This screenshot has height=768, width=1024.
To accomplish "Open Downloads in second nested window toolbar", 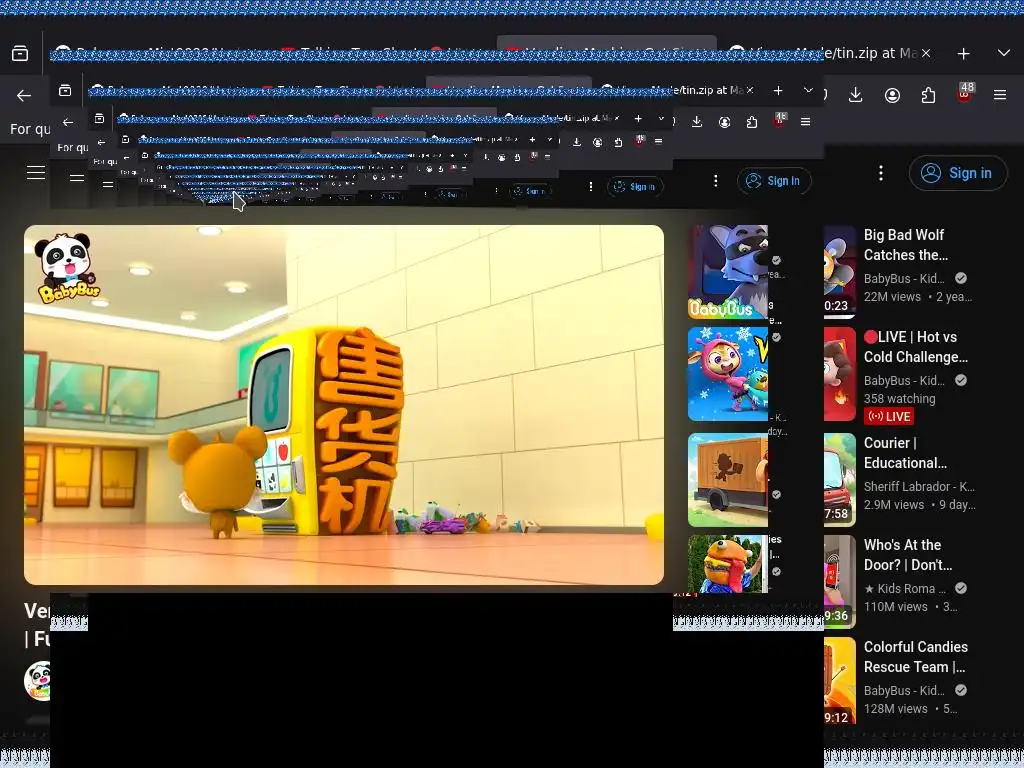I will point(697,122).
